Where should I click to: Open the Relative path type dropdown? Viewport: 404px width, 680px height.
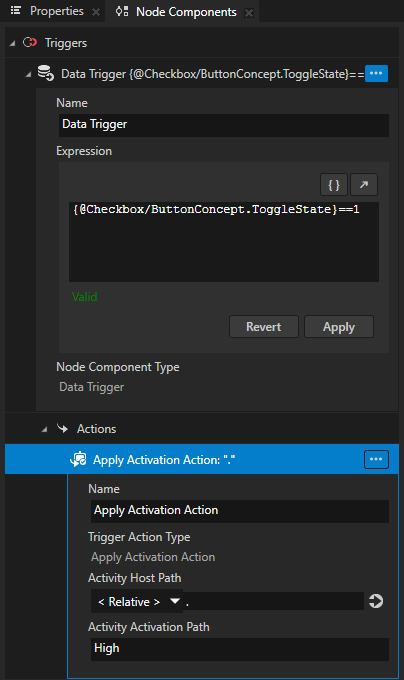137,601
